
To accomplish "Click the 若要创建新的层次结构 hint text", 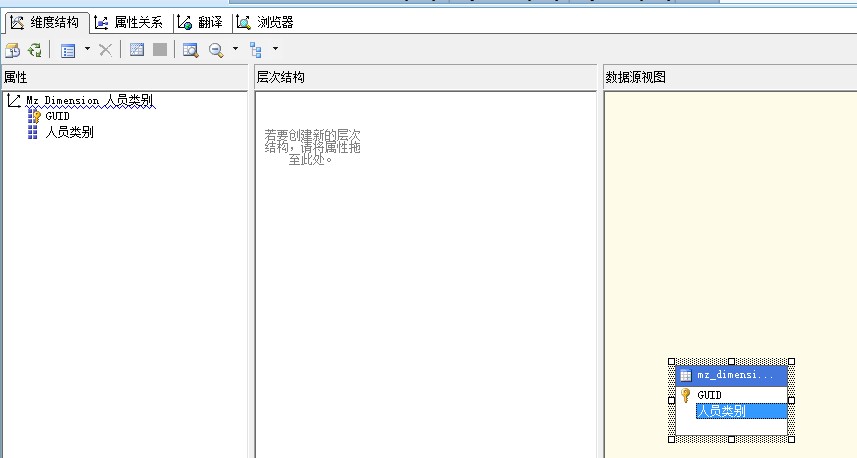I will pyautogui.click(x=312, y=147).
